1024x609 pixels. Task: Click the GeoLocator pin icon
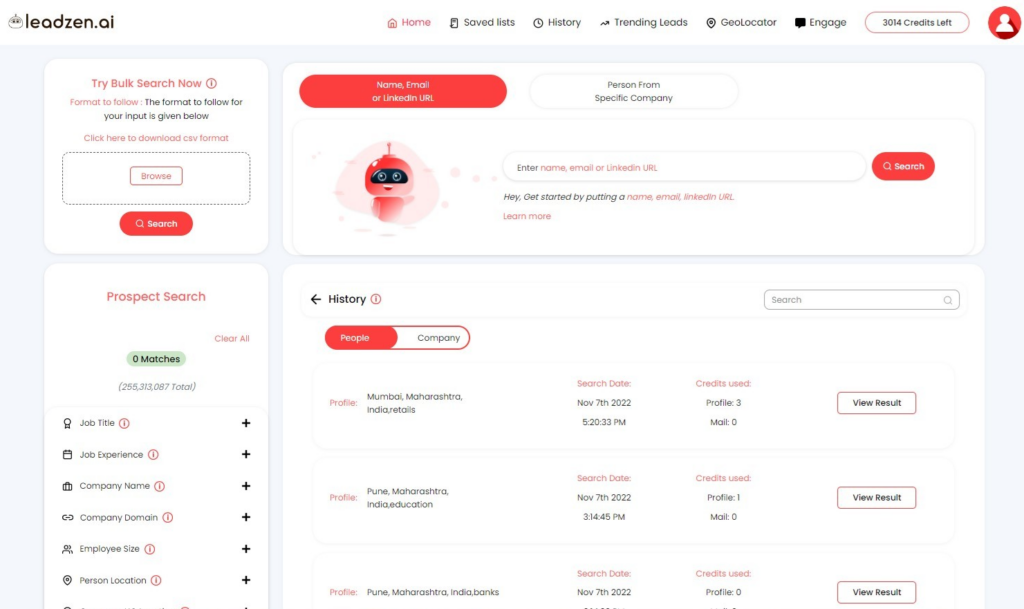click(x=711, y=22)
